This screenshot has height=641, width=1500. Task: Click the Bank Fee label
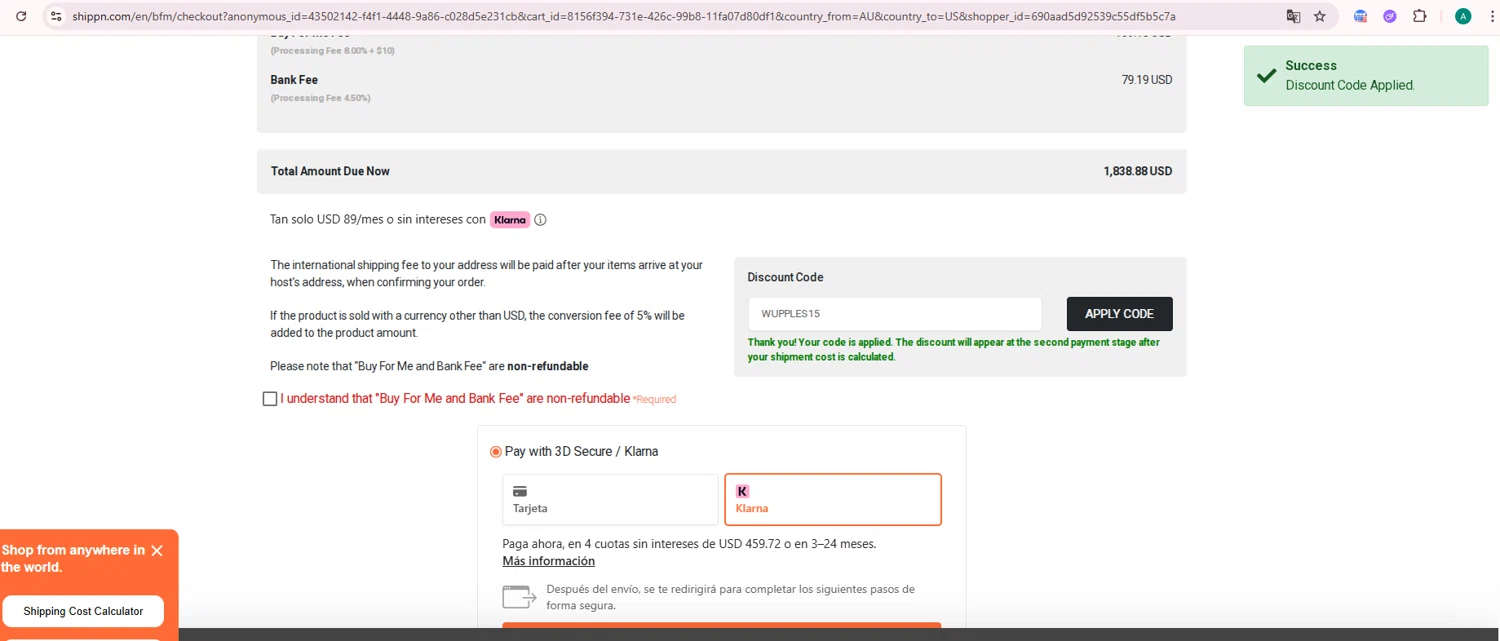pyautogui.click(x=294, y=80)
